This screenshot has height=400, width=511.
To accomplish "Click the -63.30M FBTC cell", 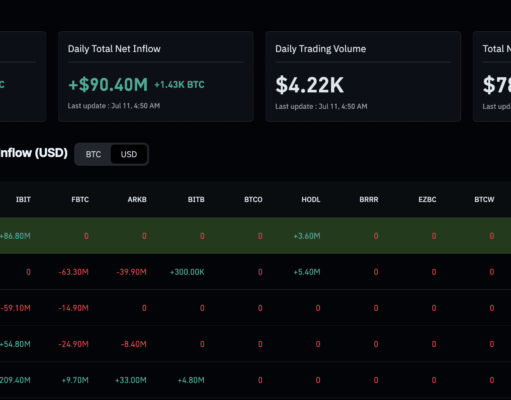I will click(x=74, y=272).
